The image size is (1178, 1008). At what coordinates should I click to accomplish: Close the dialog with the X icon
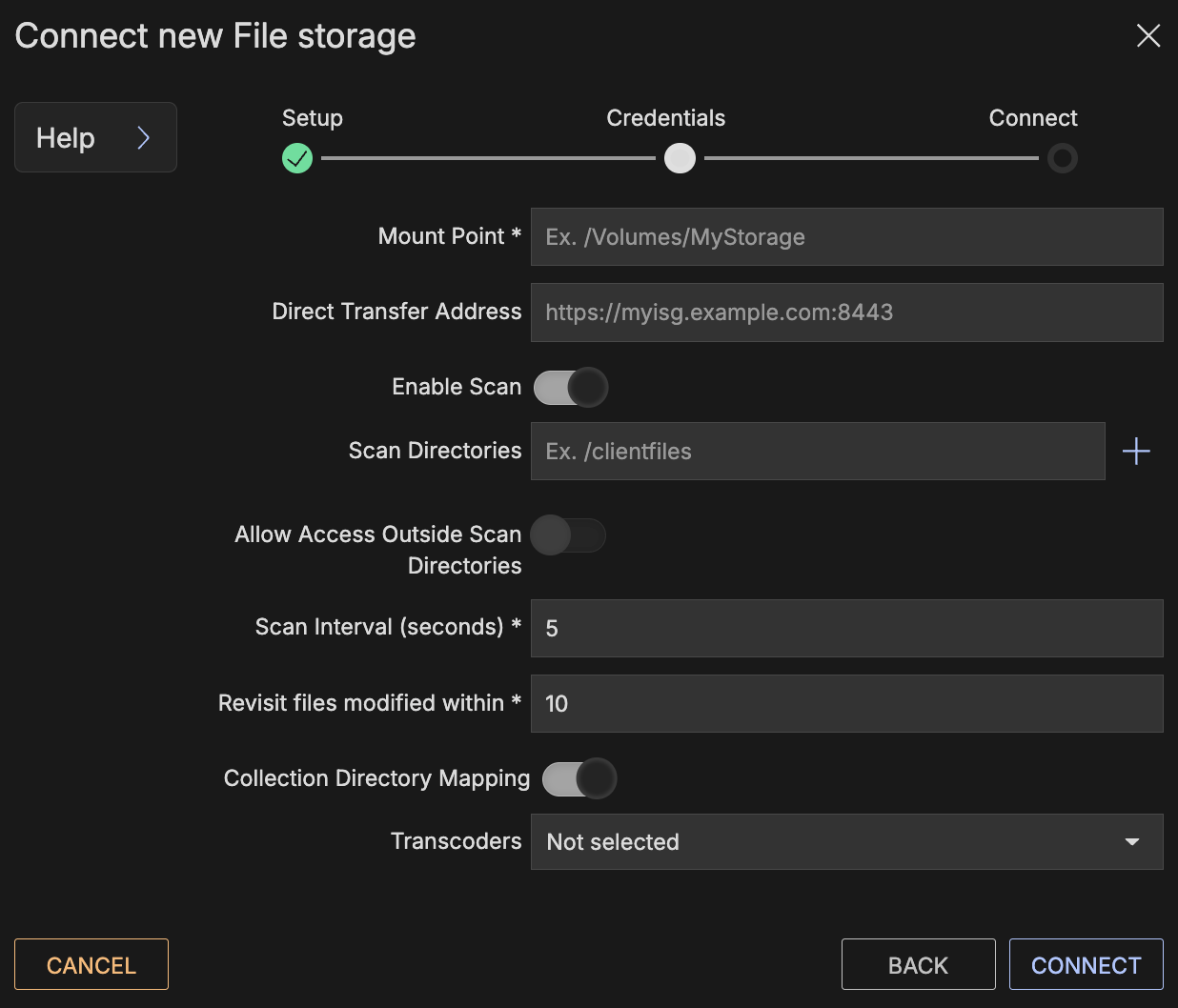click(1148, 36)
